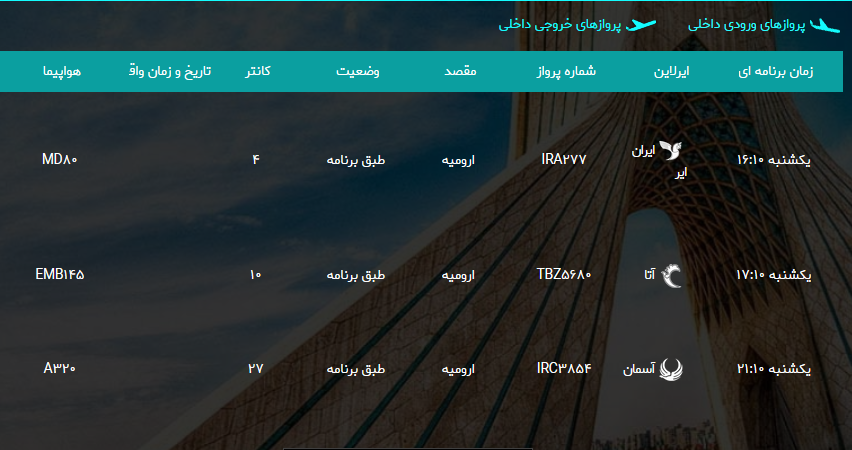Click مقصد column header
The width and height of the screenshot is (852, 450).
[x=460, y=71]
